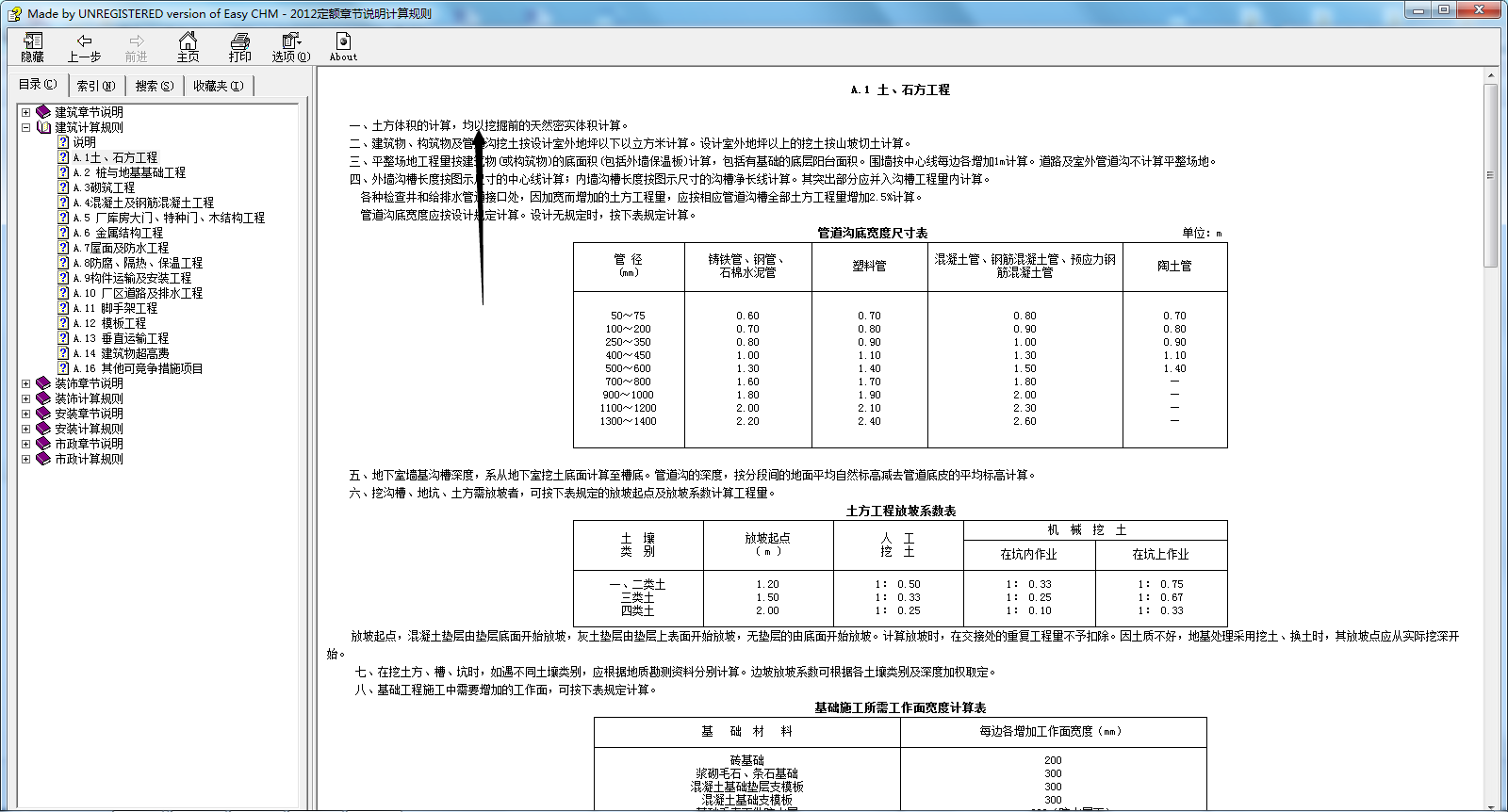Switch to the 索引 (Index) tab

(x=96, y=86)
